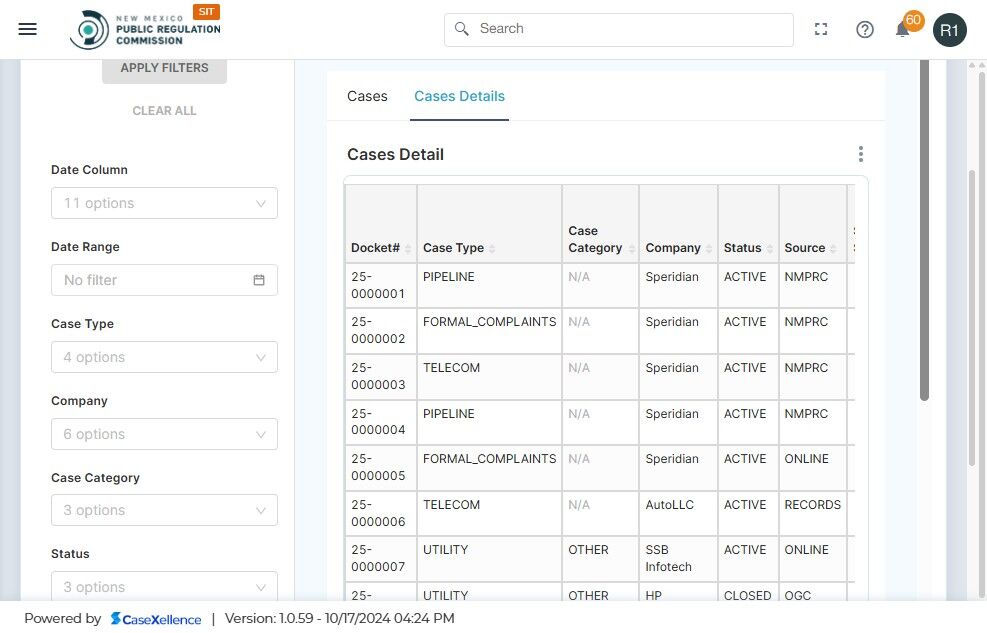Sort table by Case Type column
This screenshot has width=987, height=633.
click(x=492, y=249)
